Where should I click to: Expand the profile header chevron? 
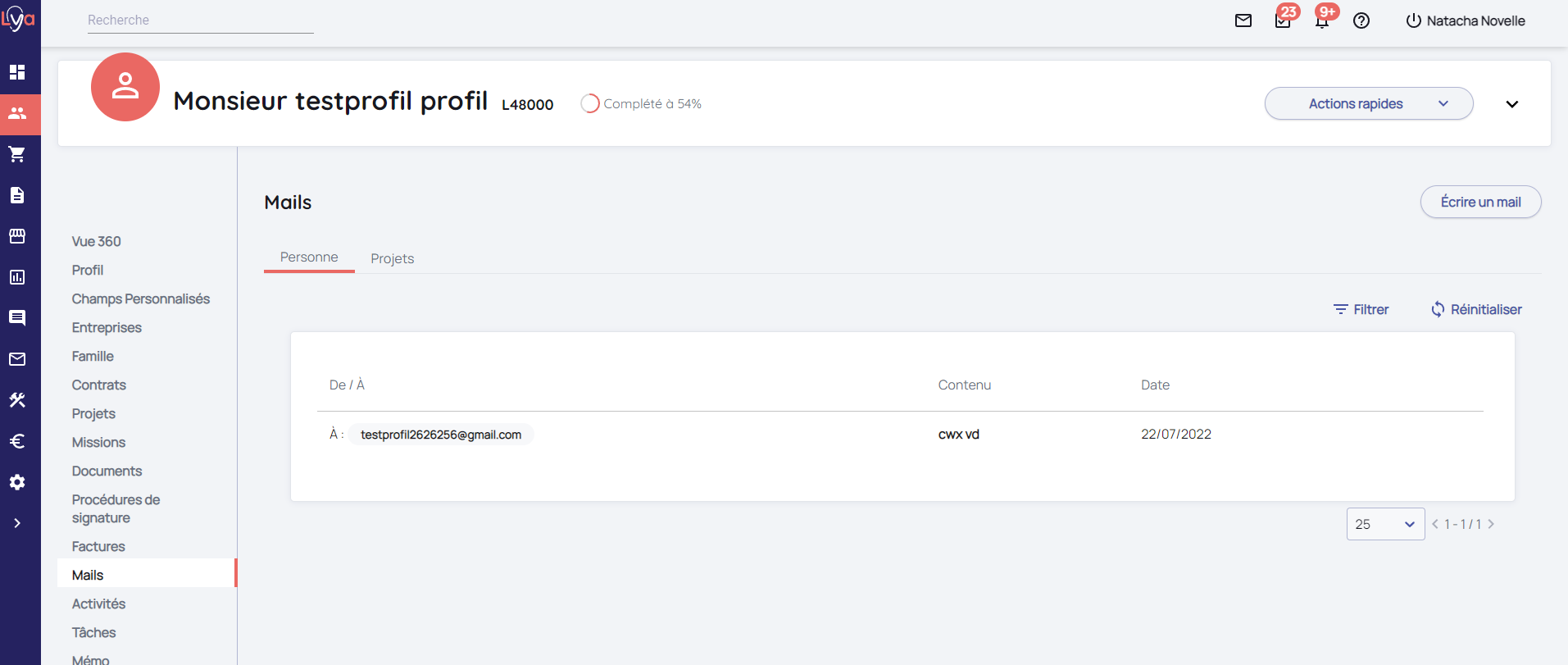(1512, 104)
